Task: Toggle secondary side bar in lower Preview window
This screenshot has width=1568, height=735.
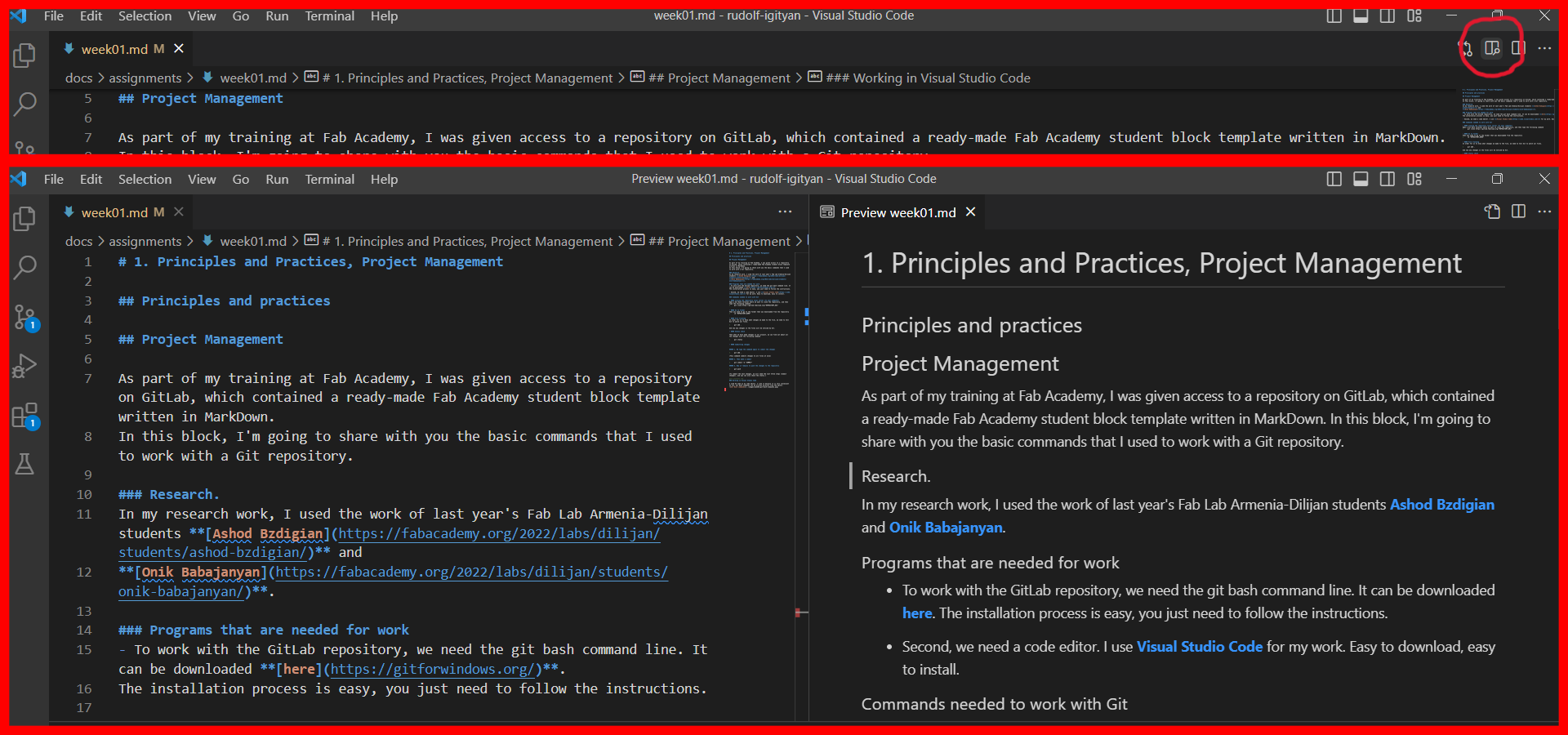Action: [1388, 179]
